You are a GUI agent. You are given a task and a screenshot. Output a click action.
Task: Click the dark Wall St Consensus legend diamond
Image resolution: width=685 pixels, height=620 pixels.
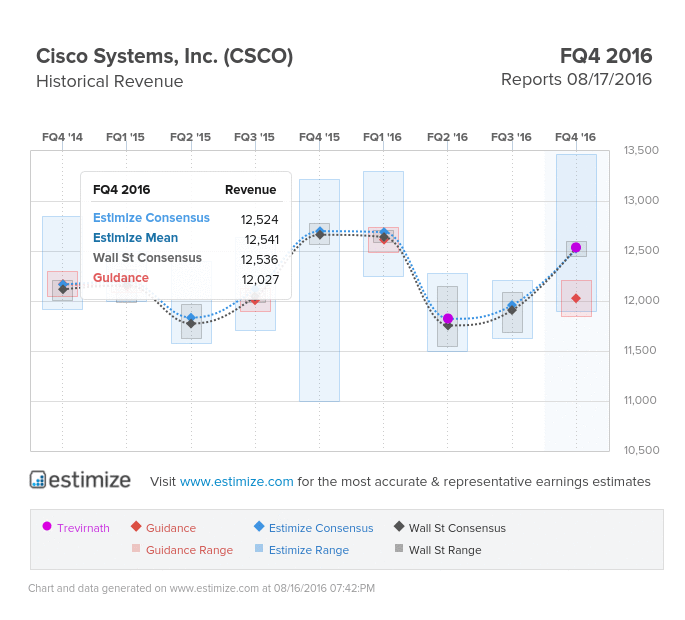coord(399,526)
